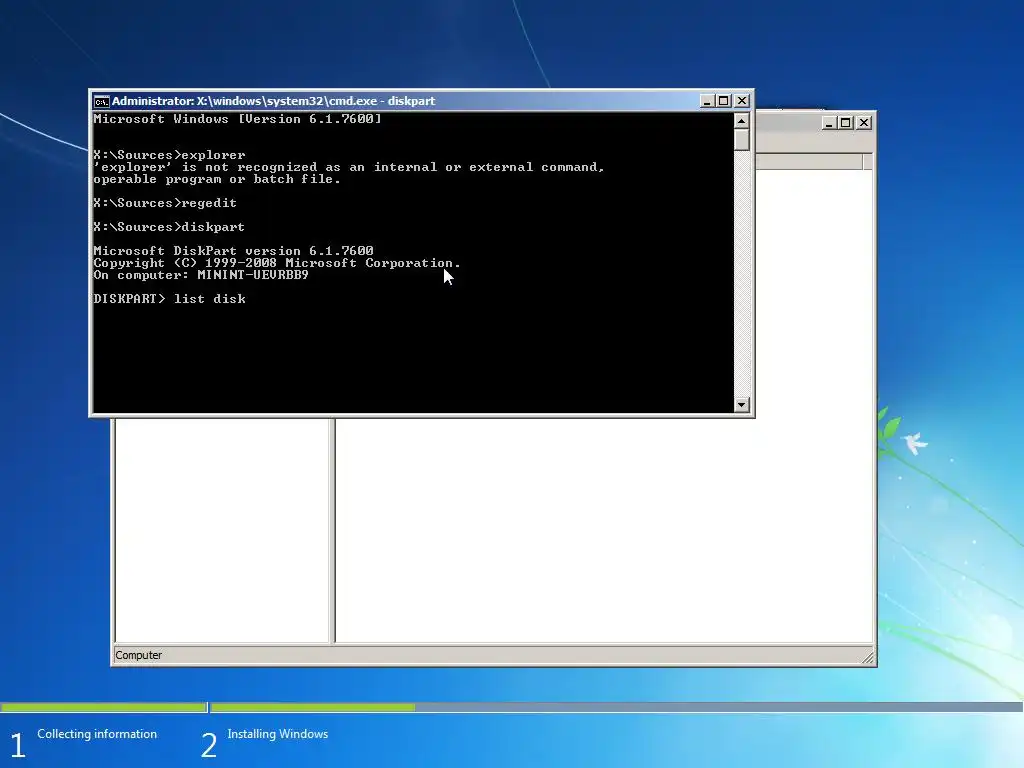The width and height of the screenshot is (1024, 768).
Task: Click the resize grip in background window
Action: point(868,658)
